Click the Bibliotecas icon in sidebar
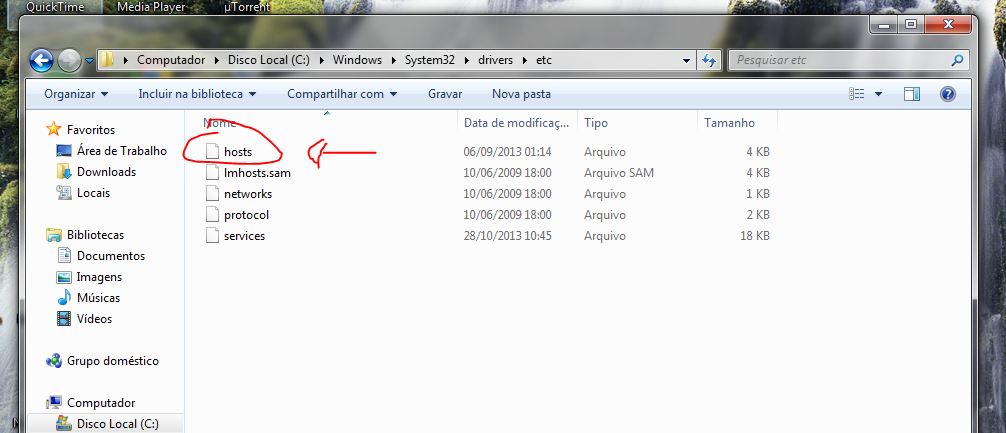The image size is (1006, 433). point(54,235)
